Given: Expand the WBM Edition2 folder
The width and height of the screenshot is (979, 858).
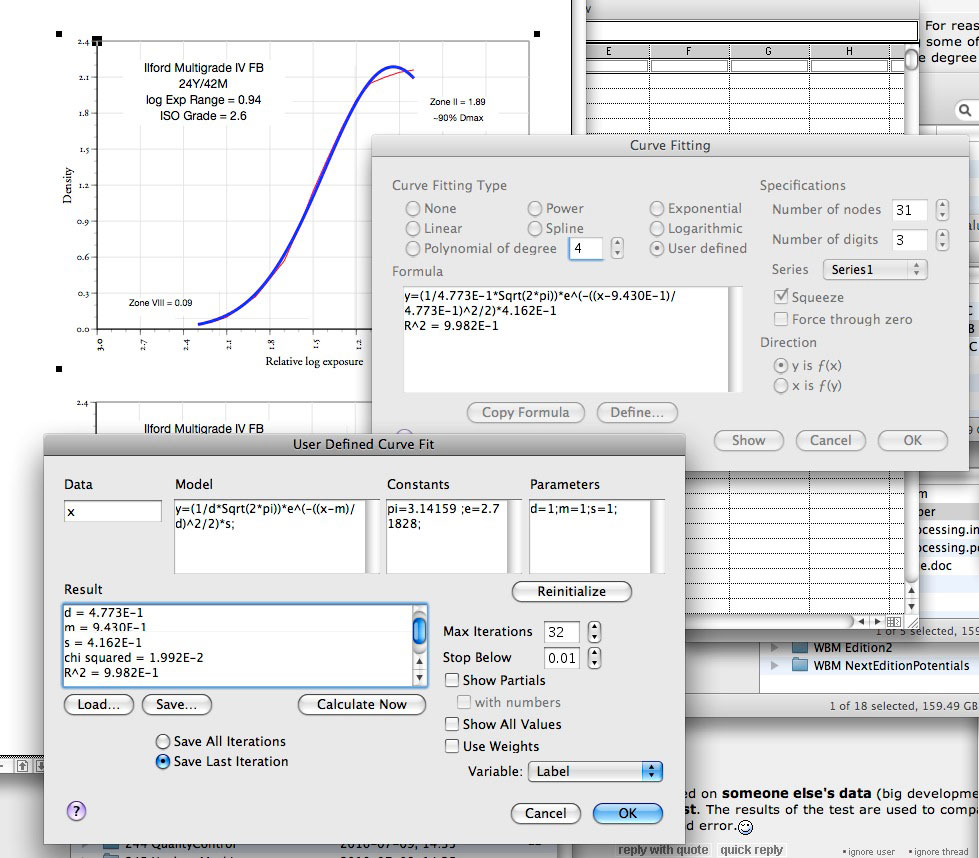Looking at the screenshot, I should point(774,647).
